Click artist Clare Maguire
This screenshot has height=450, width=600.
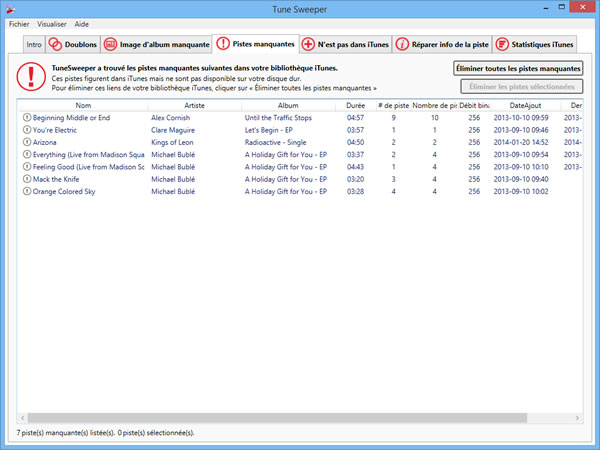(x=173, y=130)
